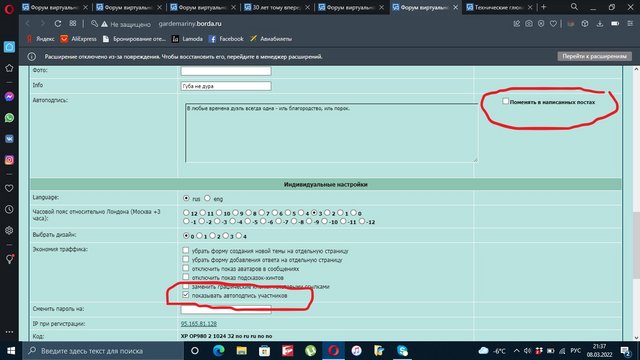This screenshot has width=640, height=360.
Task: Open the share page icon in address bar
Action: pyautogui.click(x=516, y=24)
